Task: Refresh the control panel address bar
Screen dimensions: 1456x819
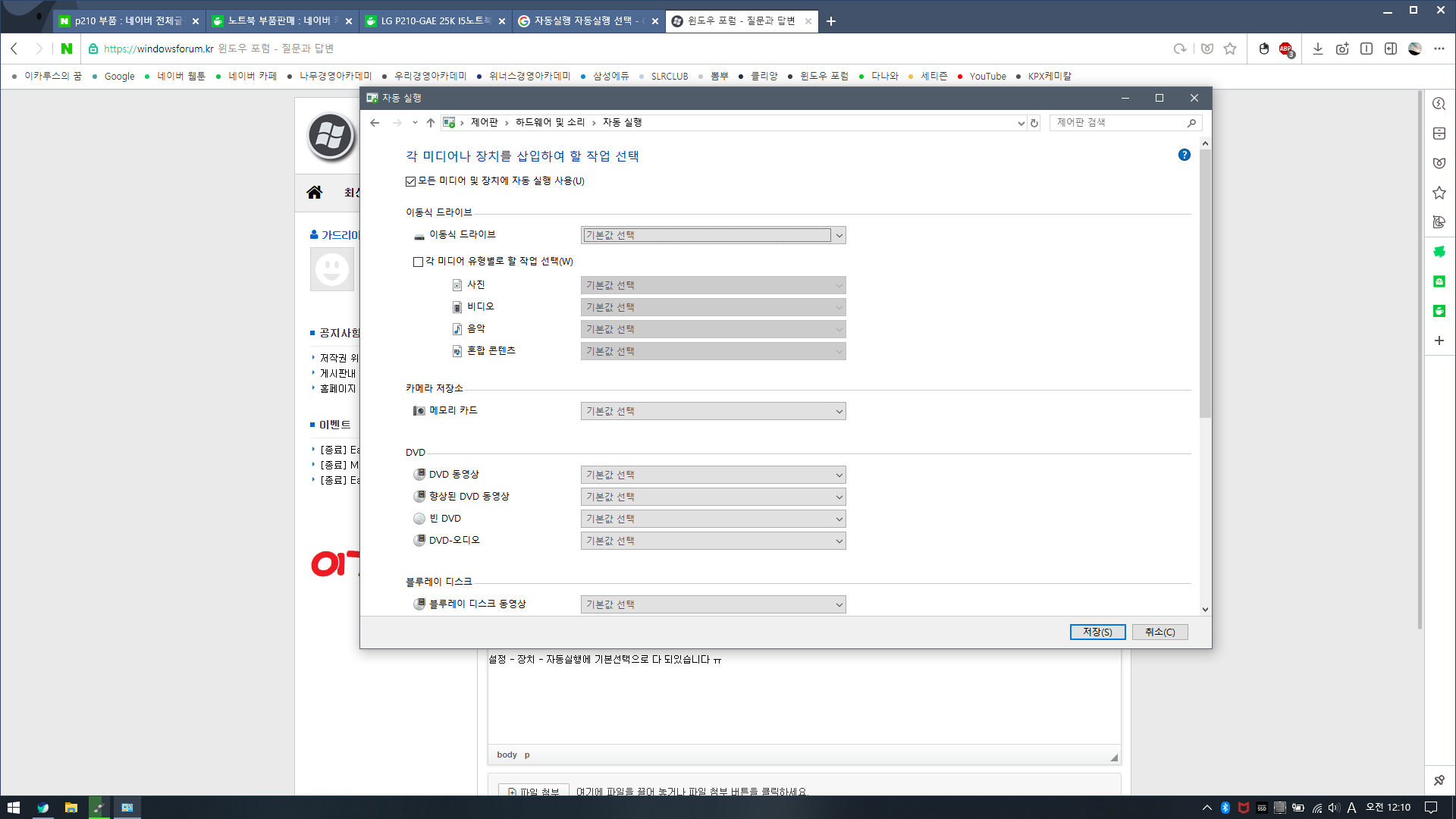Action: point(1034,123)
